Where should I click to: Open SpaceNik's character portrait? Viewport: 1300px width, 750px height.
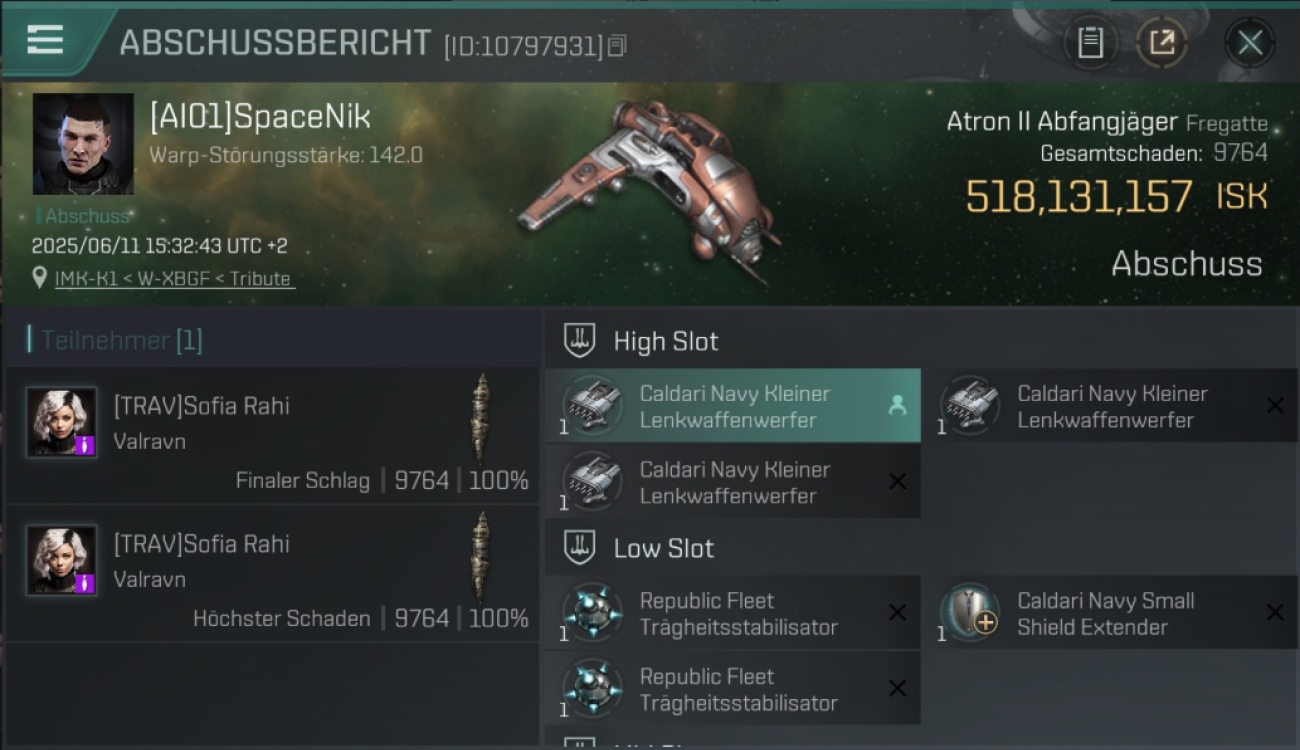83,144
